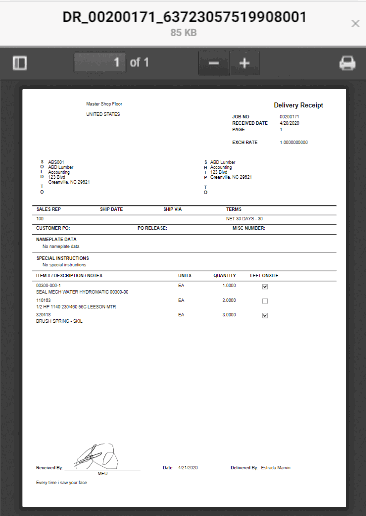Click the X20605 item number
366x516 pixels.
(43, 314)
